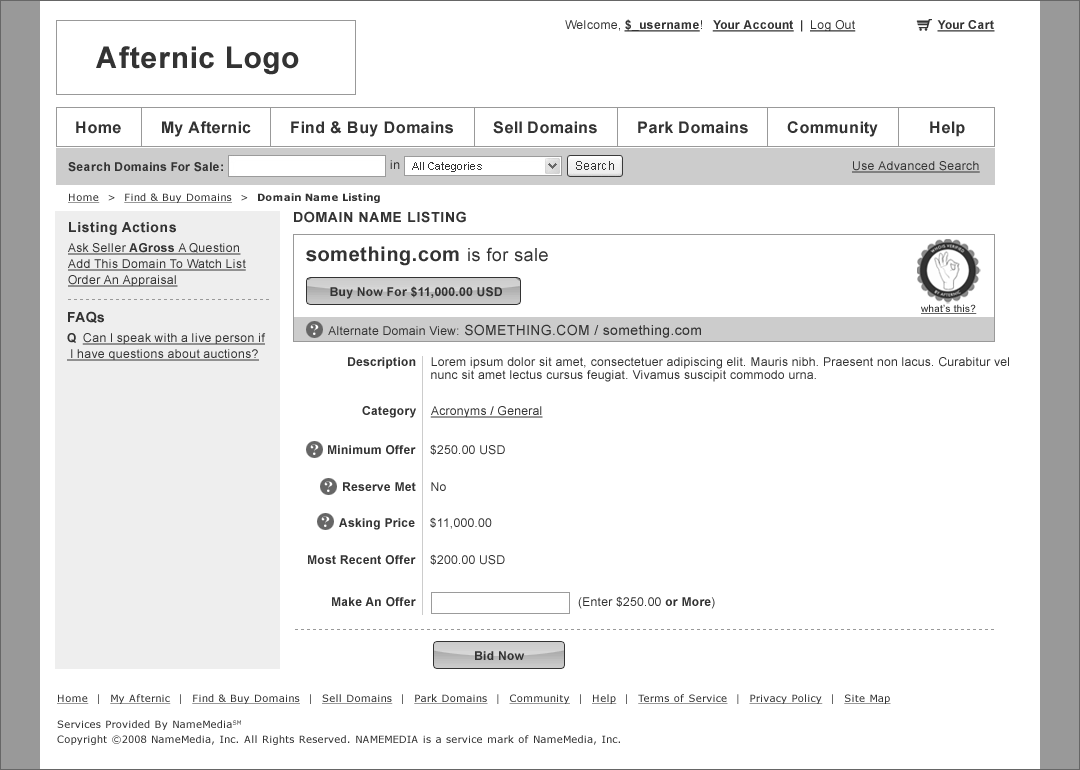Open the Sell Domains tab

[546, 127]
